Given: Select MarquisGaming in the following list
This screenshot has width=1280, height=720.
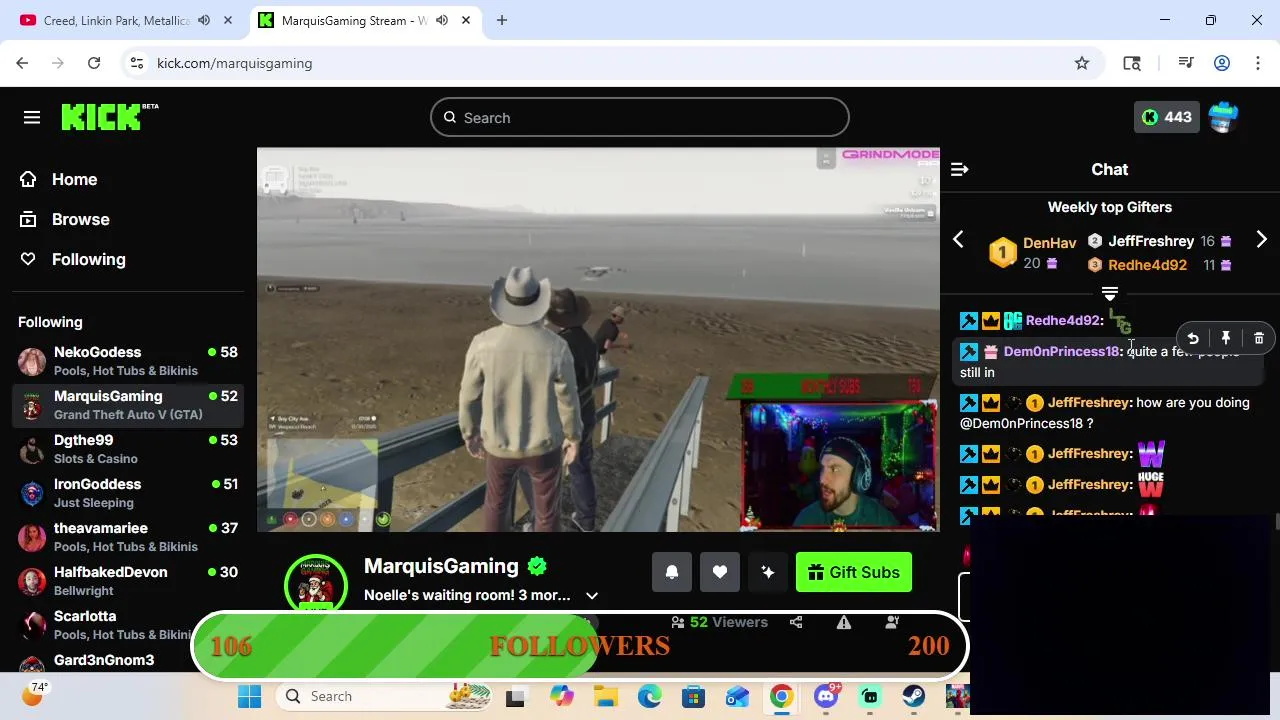Looking at the screenshot, I should coord(128,405).
